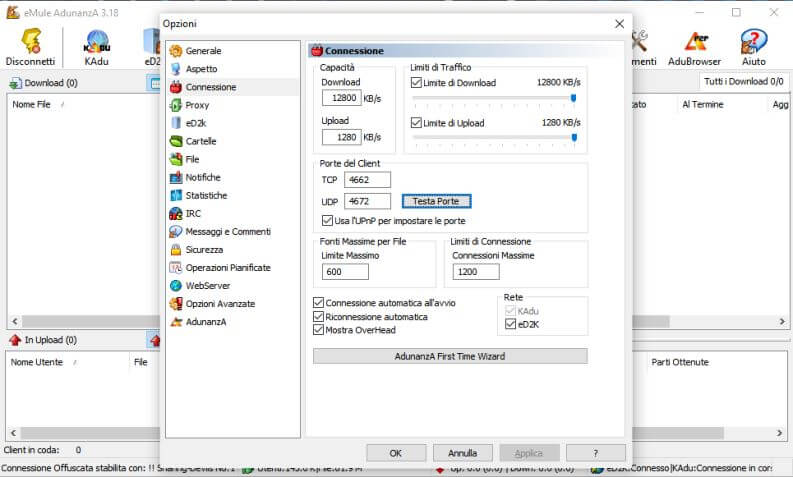
Task: Click the Fonti Massime Limite Massimo field
Action: coord(345,272)
